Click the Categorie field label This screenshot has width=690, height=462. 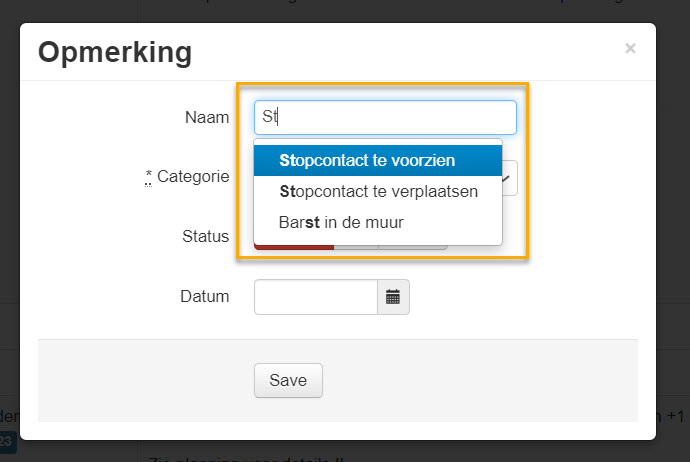193,177
